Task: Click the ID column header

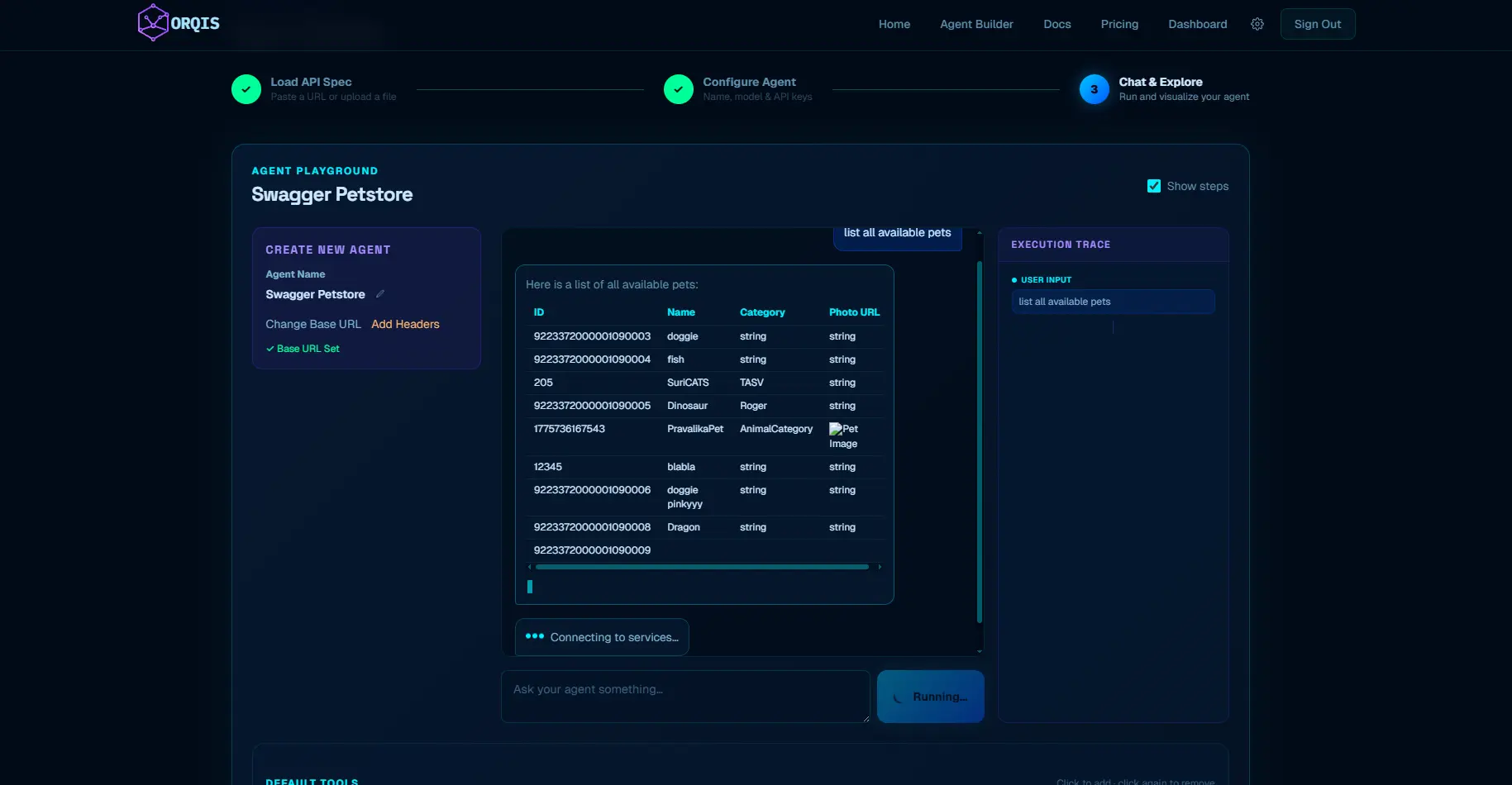Action: pyautogui.click(x=539, y=312)
